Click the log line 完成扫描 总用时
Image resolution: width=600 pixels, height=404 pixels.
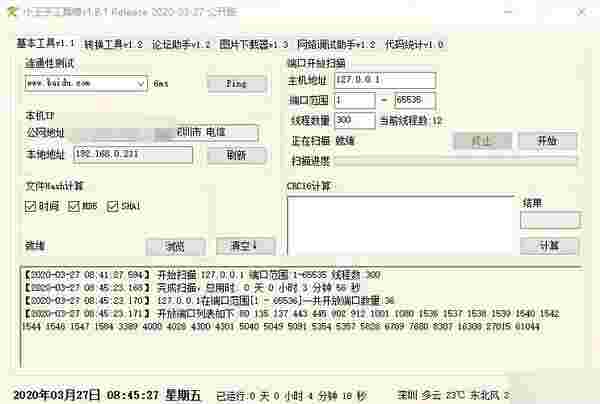192,287
